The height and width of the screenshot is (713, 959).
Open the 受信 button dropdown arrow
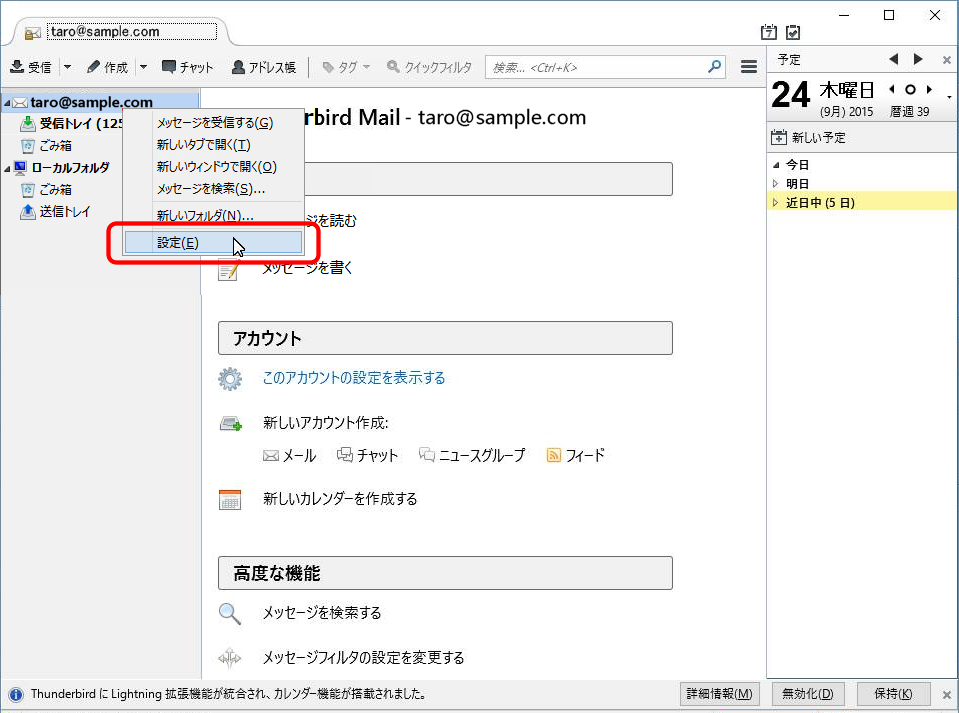coord(67,67)
